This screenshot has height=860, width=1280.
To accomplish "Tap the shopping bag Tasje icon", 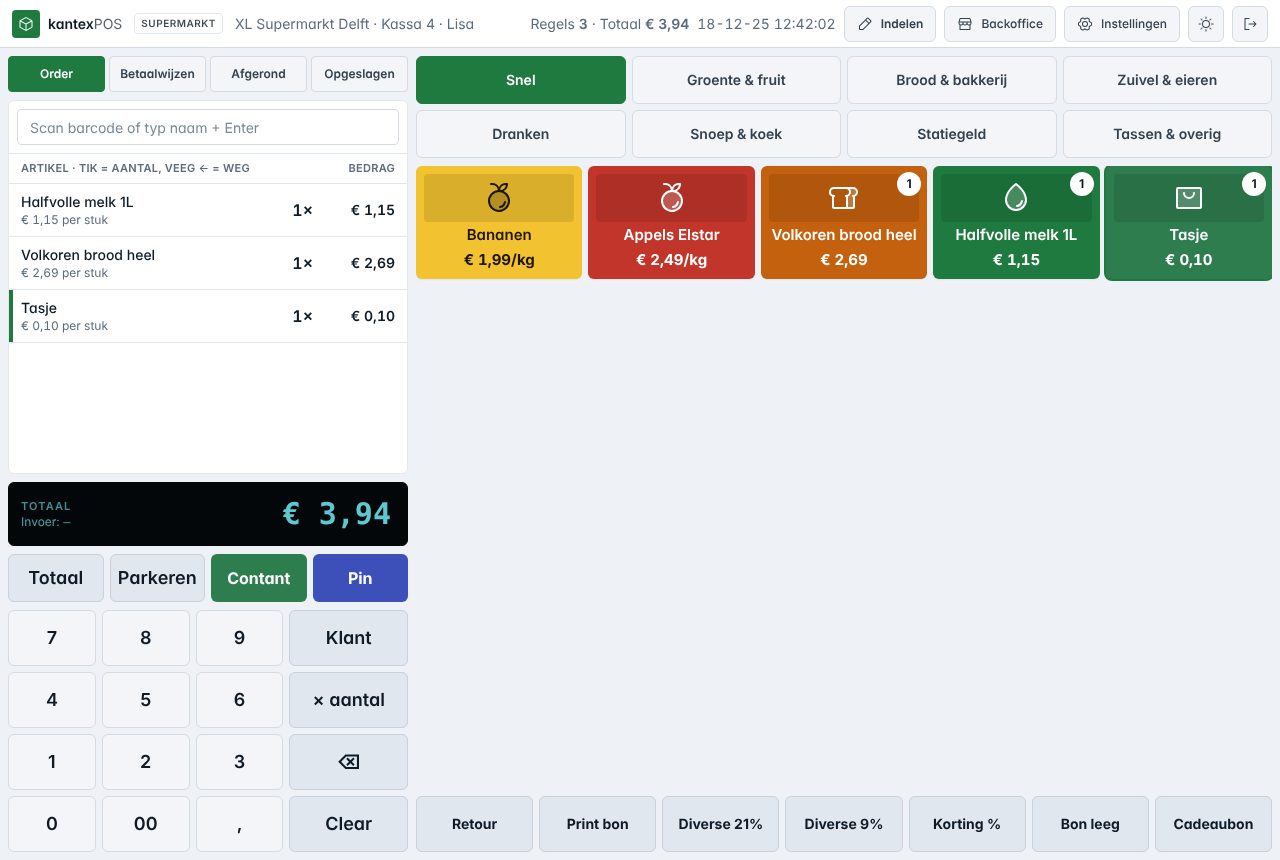I will 1188,198.
